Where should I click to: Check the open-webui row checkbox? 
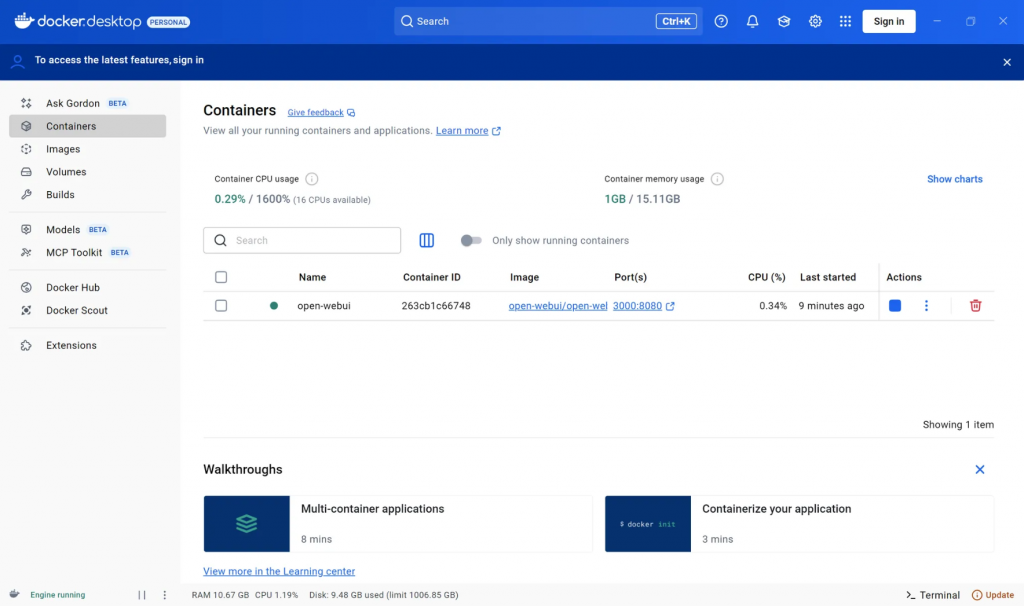click(x=221, y=306)
